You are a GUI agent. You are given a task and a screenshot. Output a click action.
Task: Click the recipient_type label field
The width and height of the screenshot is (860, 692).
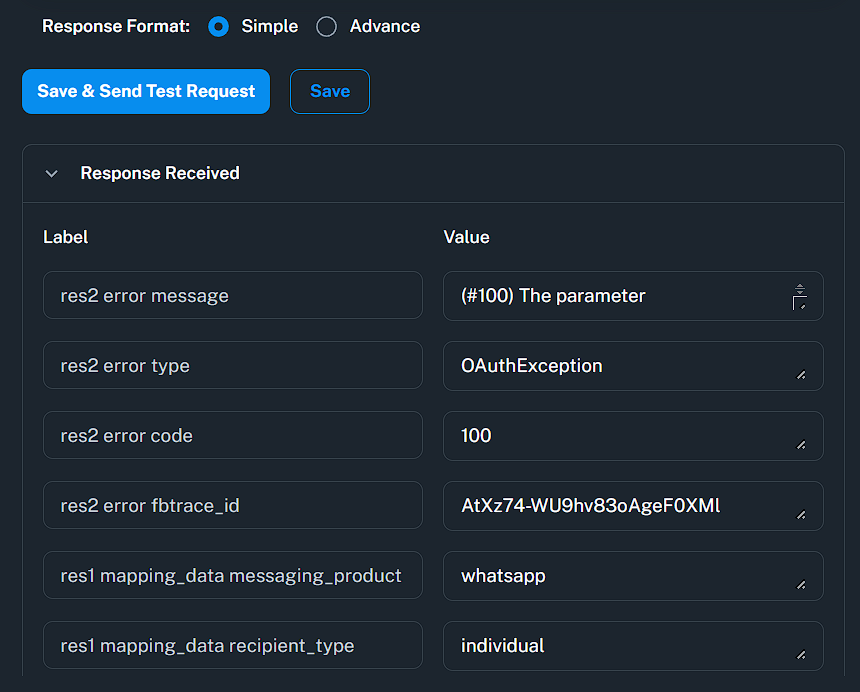coord(232,646)
